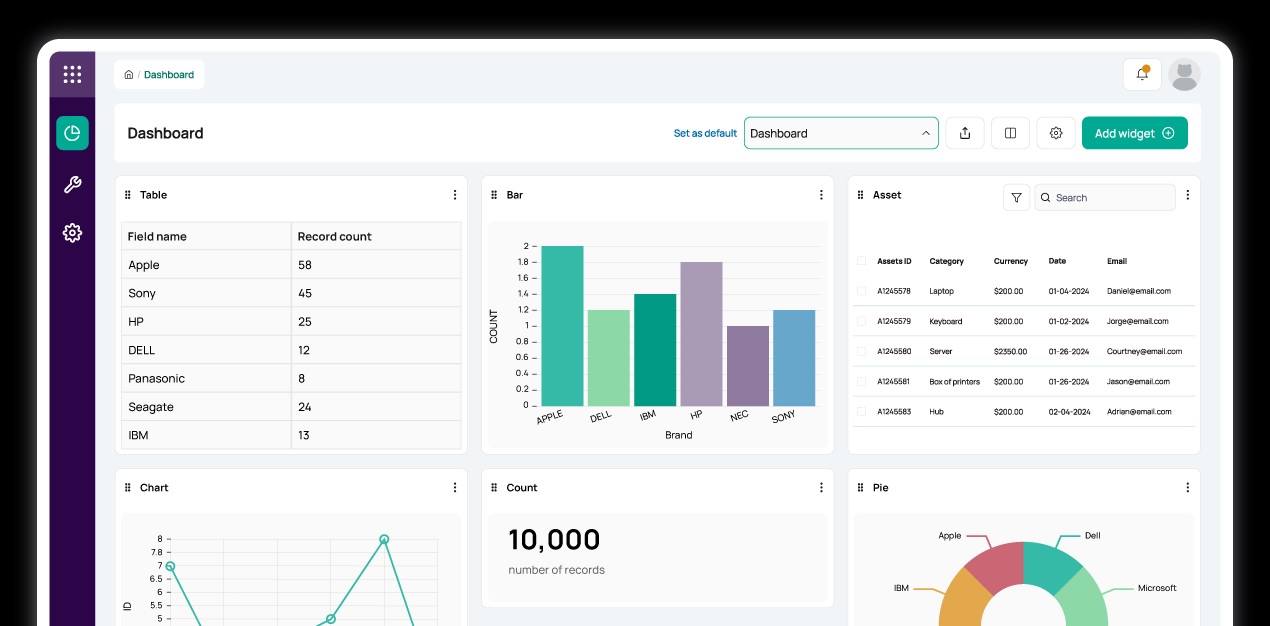Click the Asset widget drag handle

pyautogui.click(x=861, y=195)
